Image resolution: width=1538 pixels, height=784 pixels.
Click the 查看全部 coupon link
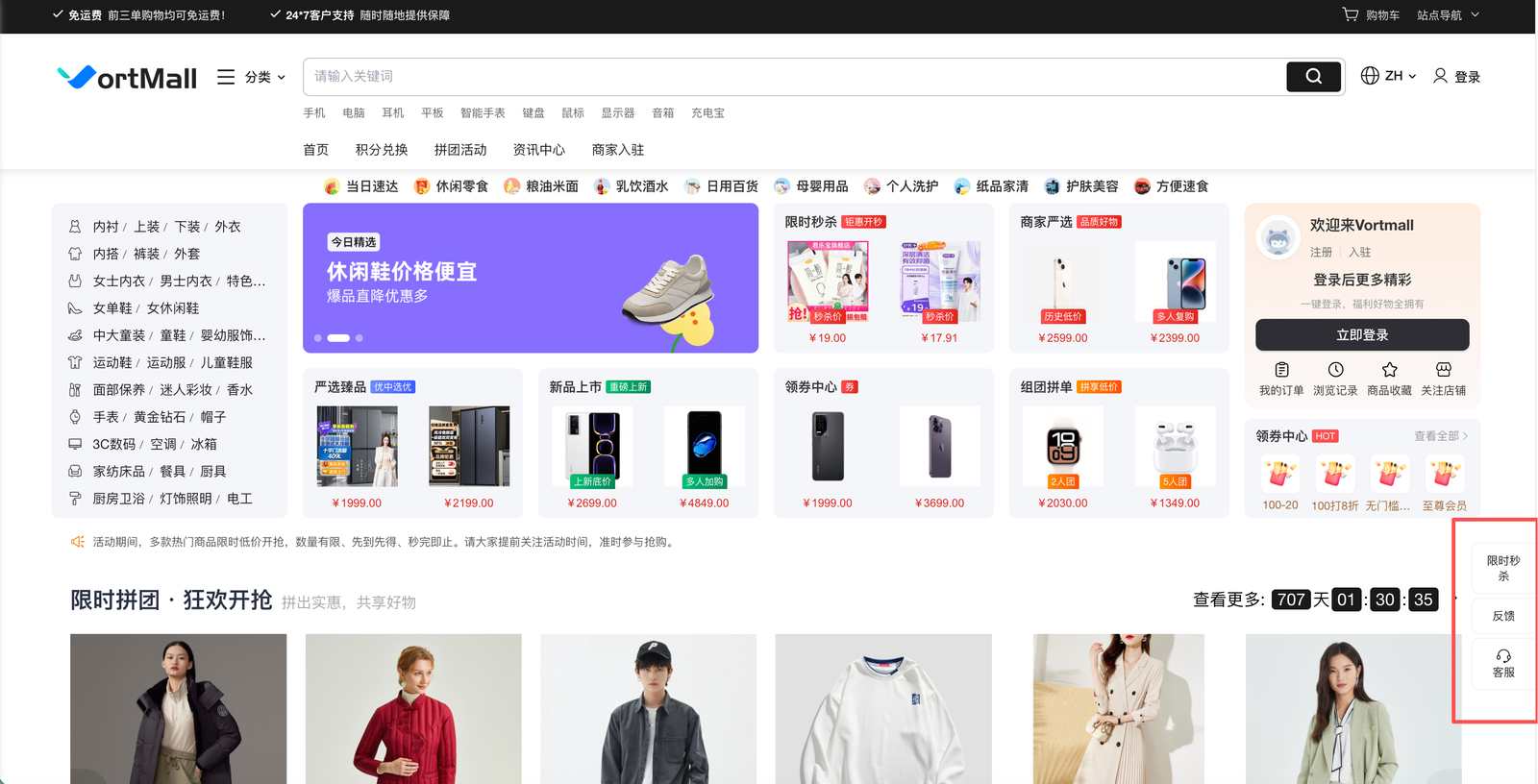(1440, 436)
